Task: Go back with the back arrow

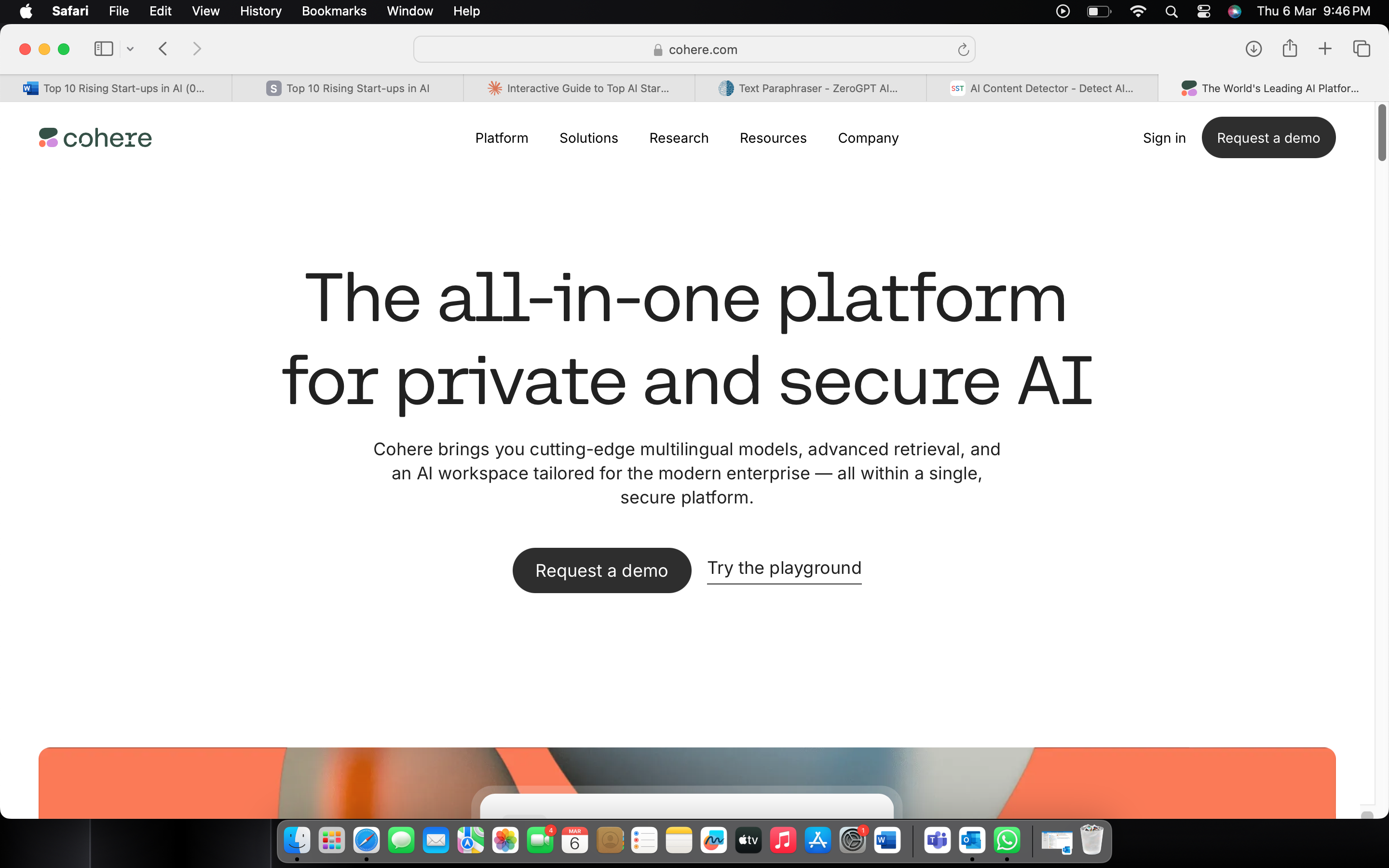Action: pyautogui.click(x=163, y=49)
